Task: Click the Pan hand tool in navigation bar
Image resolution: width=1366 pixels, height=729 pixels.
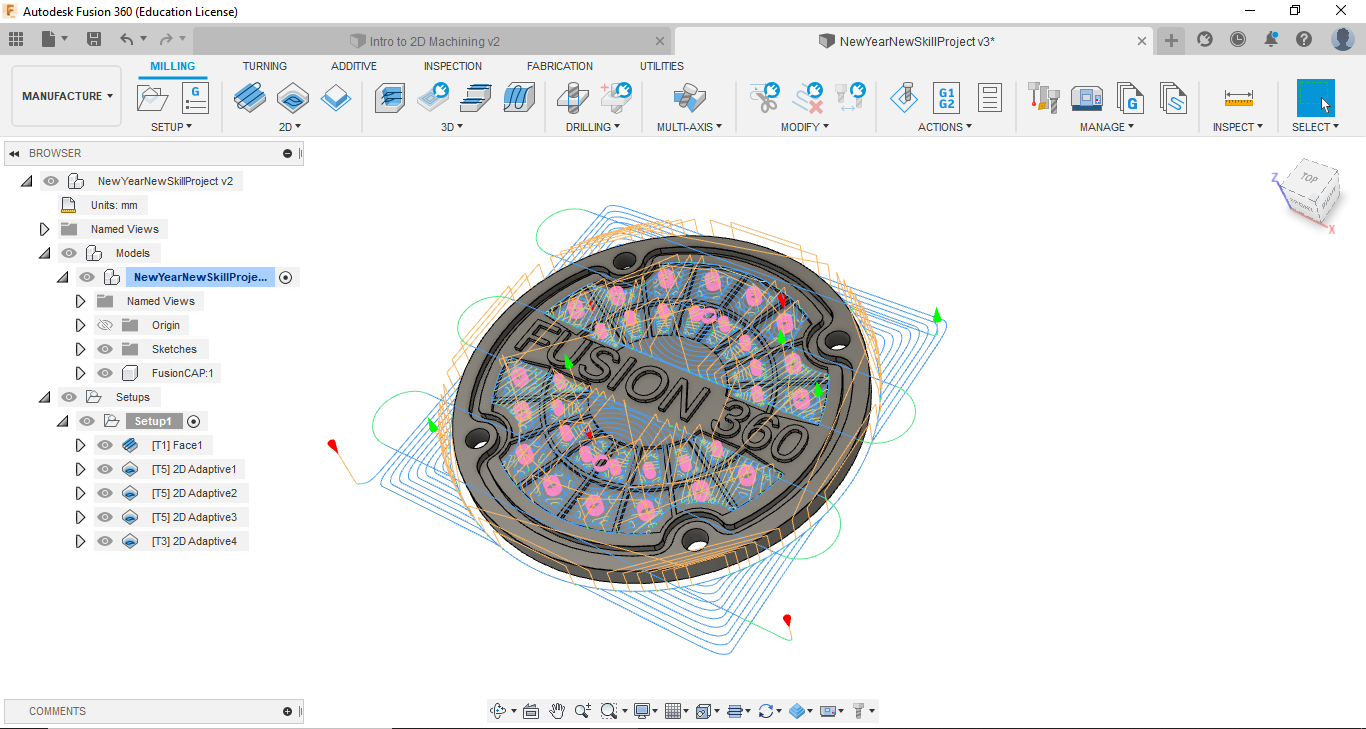Action: tap(556, 711)
